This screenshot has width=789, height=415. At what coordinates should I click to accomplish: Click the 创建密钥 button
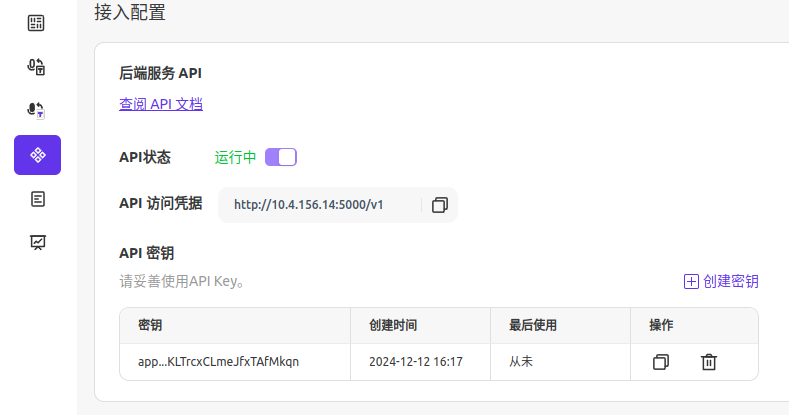click(x=721, y=281)
